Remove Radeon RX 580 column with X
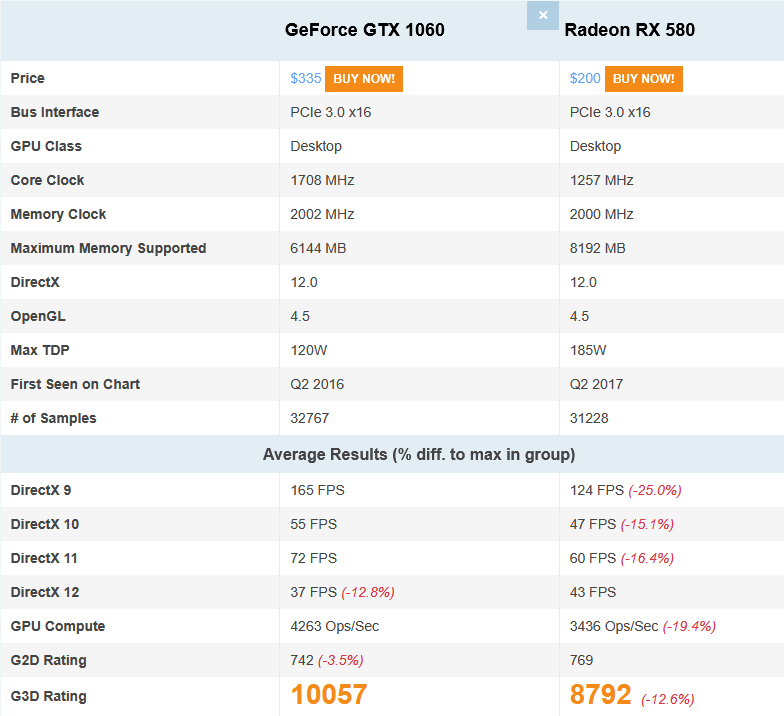 (542, 16)
